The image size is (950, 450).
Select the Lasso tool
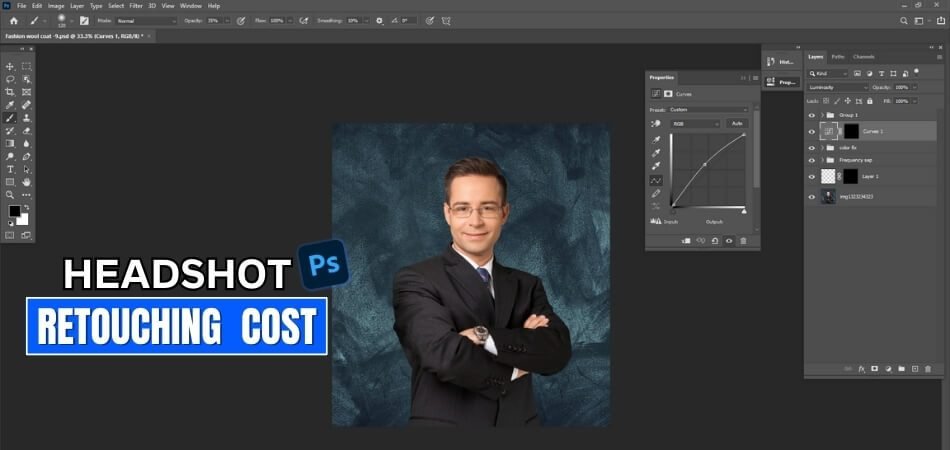pos(10,79)
